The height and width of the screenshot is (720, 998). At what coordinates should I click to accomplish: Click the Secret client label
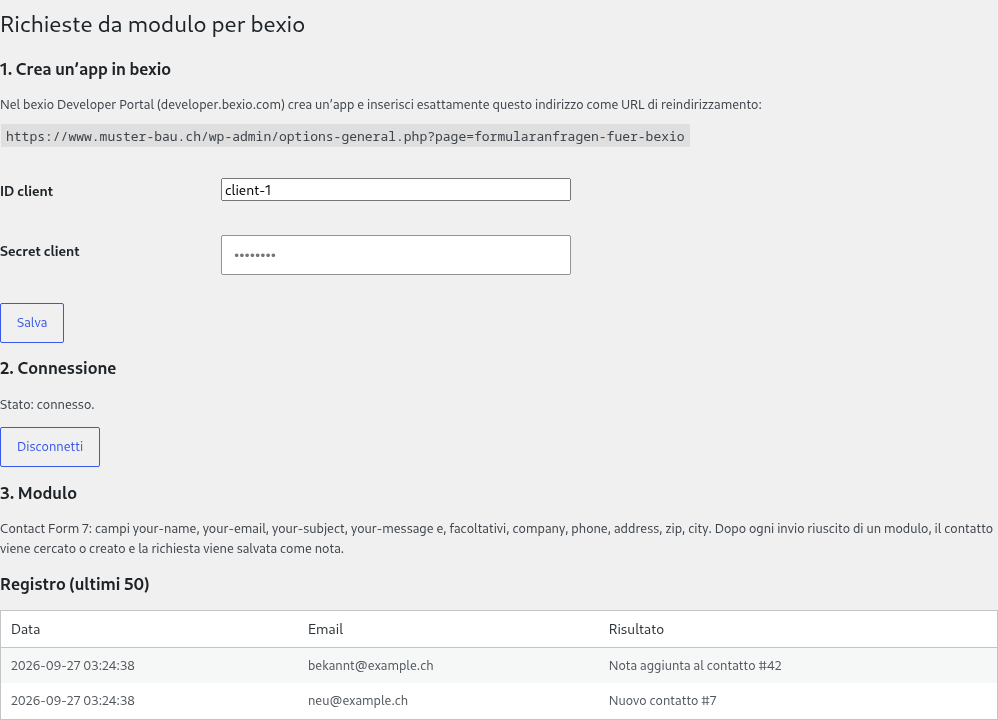pos(39,251)
